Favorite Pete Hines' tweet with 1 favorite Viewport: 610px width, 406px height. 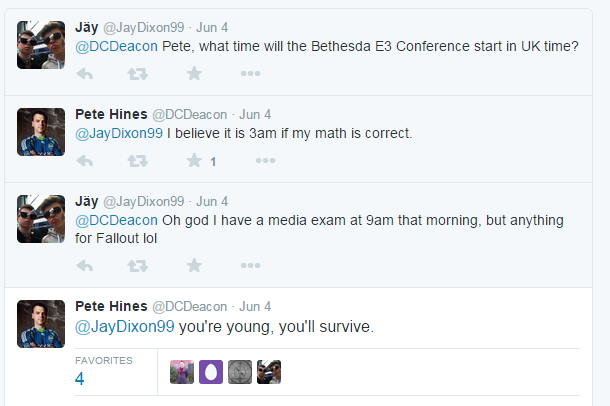click(194, 160)
